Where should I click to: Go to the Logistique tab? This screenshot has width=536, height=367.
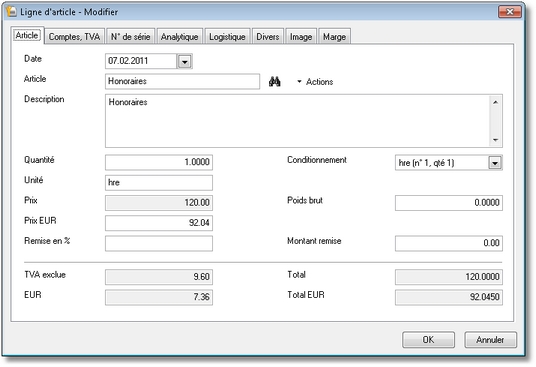click(x=227, y=37)
